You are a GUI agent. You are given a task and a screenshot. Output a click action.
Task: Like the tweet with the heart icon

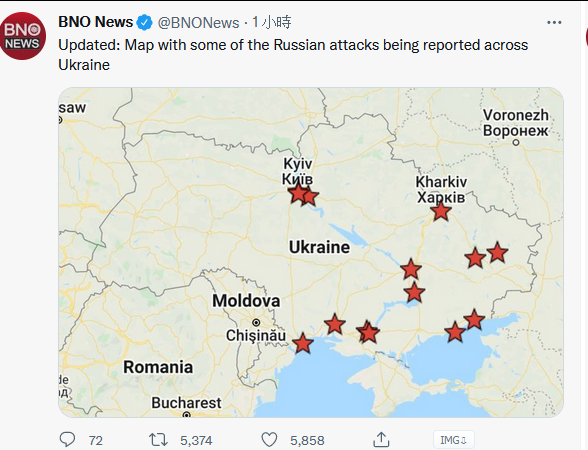click(x=269, y=440)
